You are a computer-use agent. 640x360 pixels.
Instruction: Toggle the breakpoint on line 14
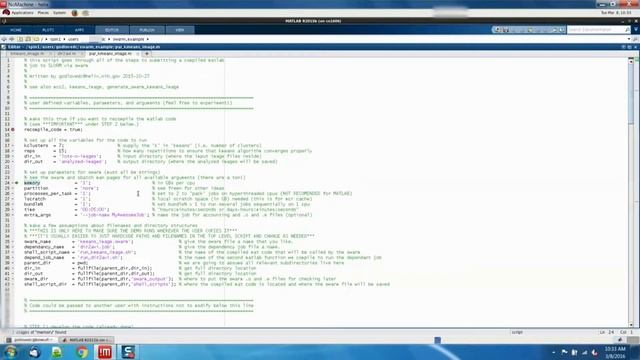click(13, 129)
